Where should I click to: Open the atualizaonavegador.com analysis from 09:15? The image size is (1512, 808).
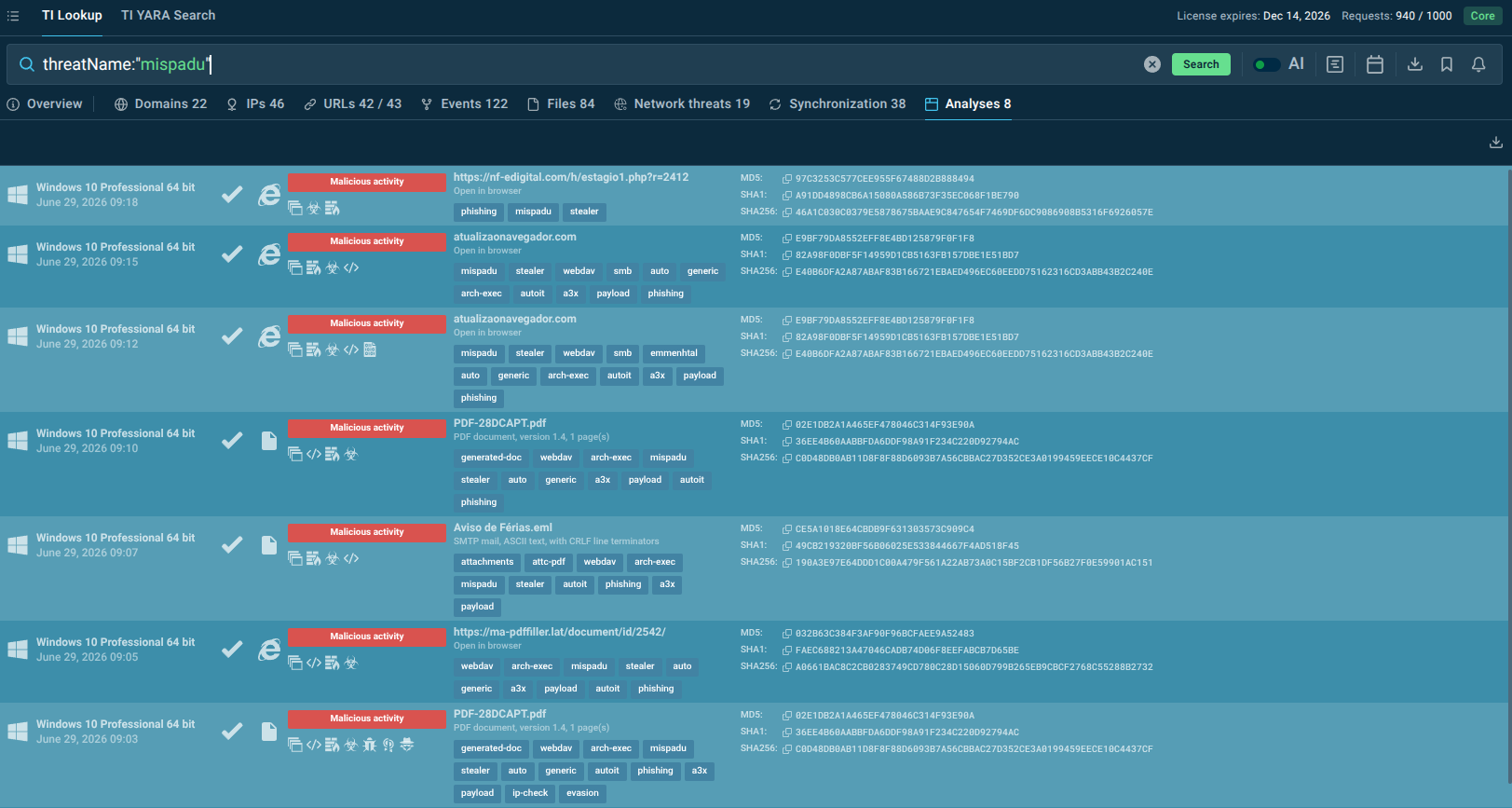click(515, 237)
